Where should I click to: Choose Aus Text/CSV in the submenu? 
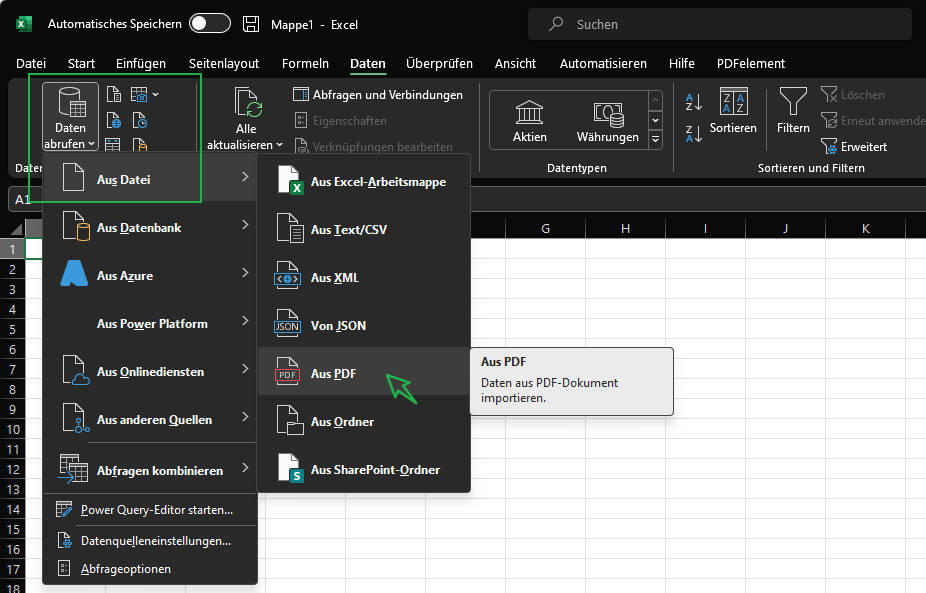coord(364,229)
